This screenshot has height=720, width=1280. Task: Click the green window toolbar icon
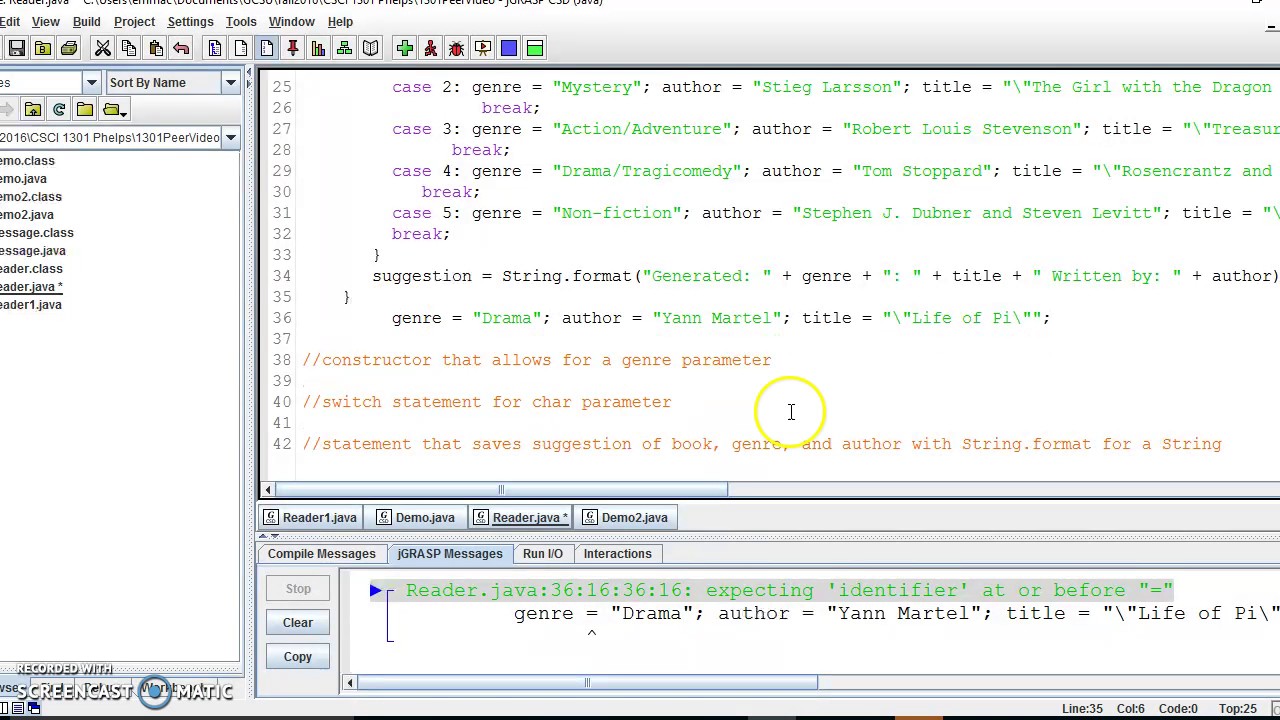pyautogui.click(x=534, y=48)
